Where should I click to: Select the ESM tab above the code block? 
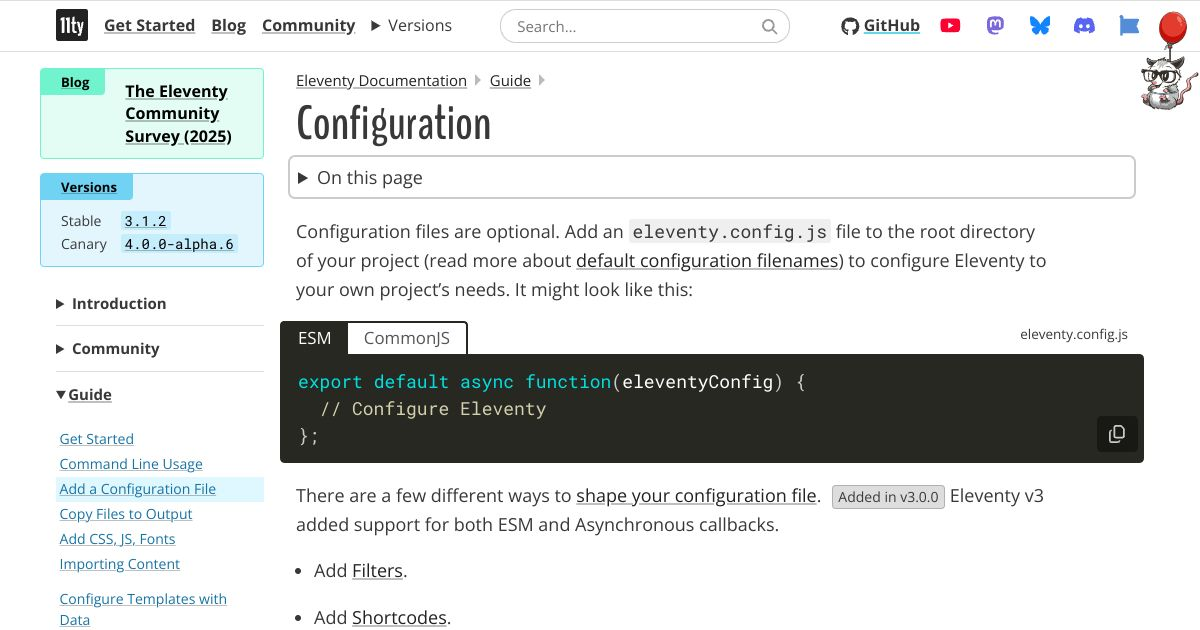pos(314,338)
